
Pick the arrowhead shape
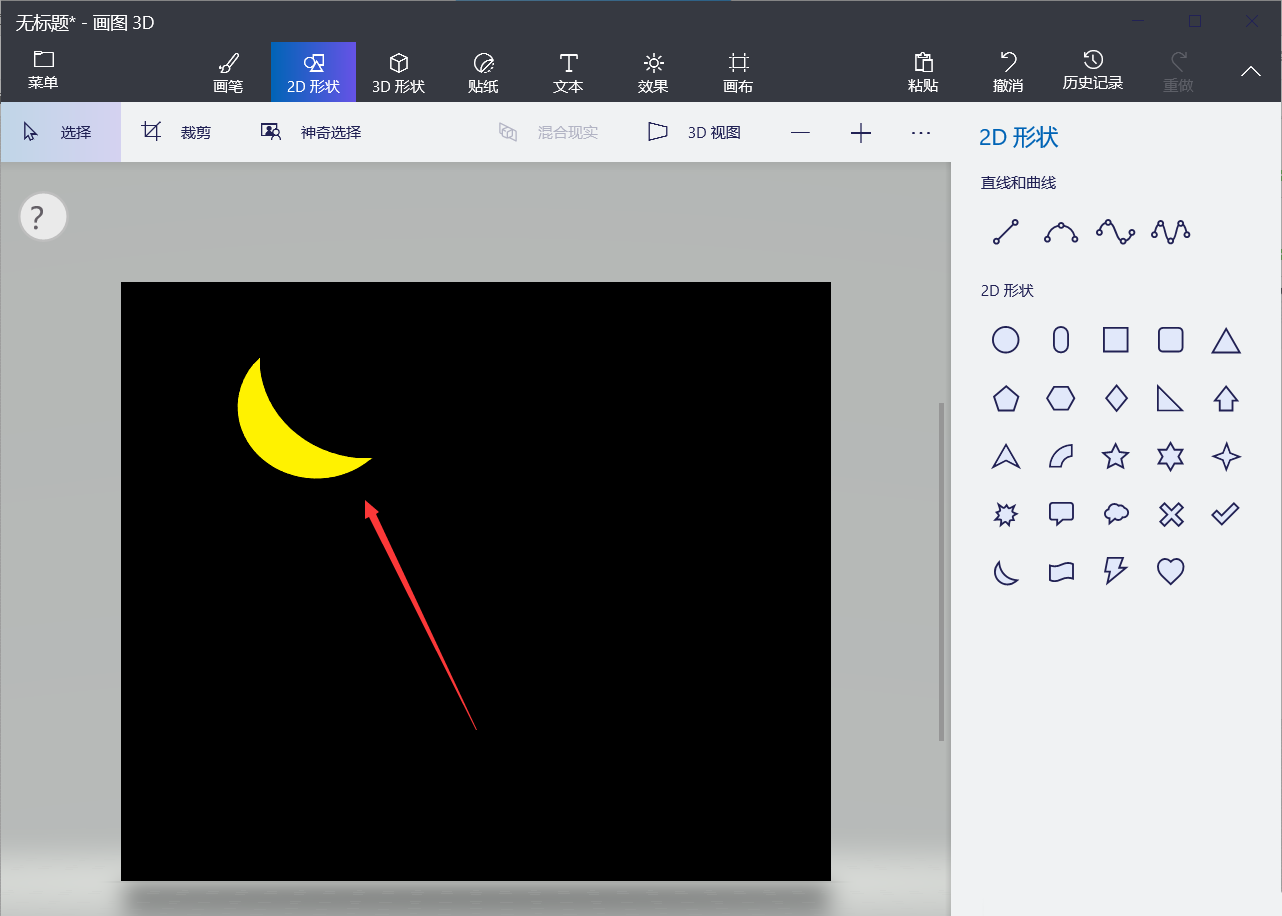pos(1006,457)
